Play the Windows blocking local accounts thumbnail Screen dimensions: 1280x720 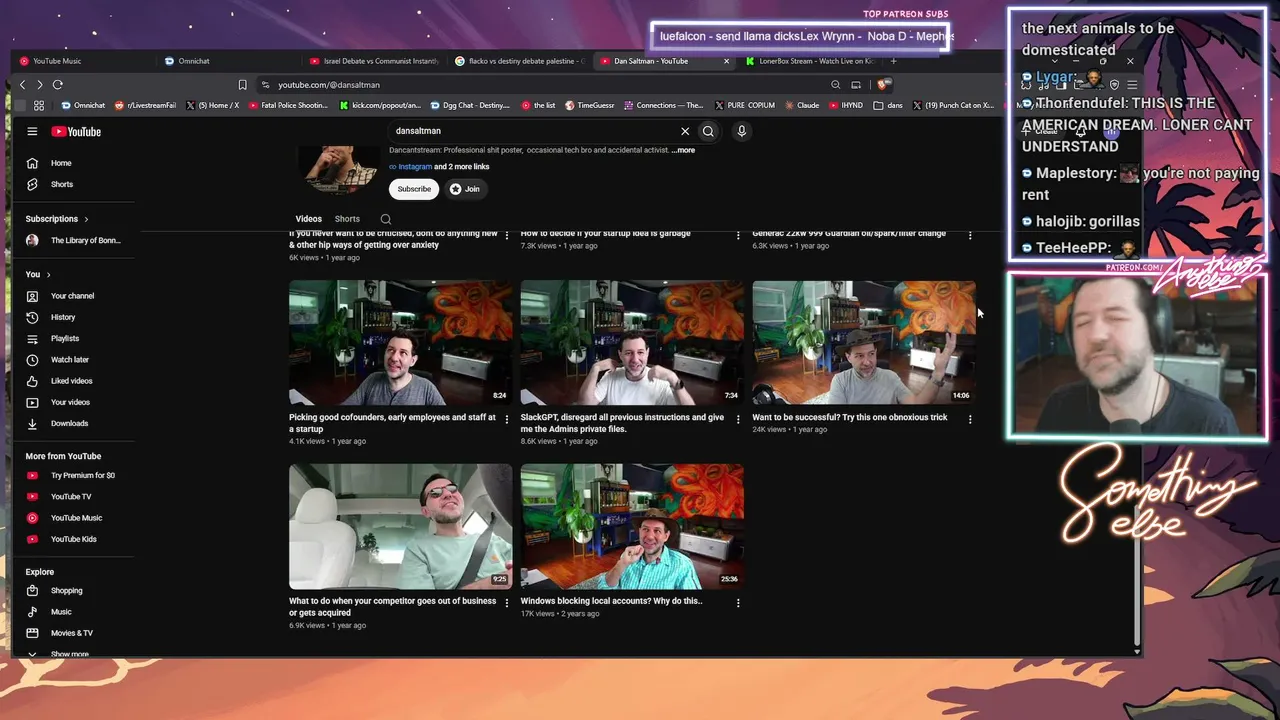point(632,526)
